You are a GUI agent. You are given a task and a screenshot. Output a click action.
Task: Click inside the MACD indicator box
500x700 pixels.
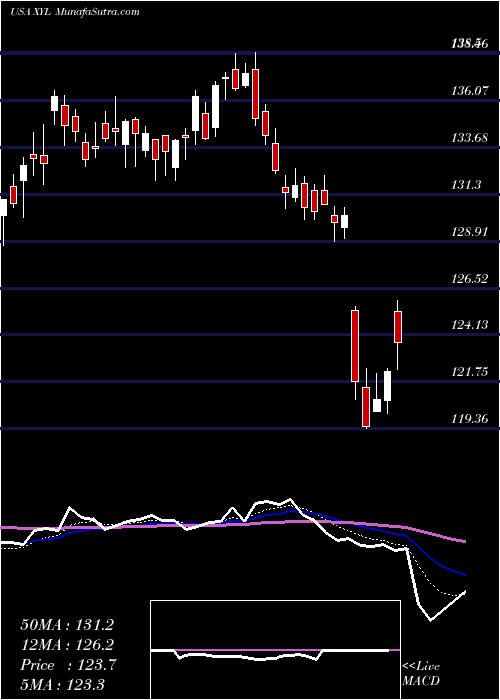coord(275,650)
